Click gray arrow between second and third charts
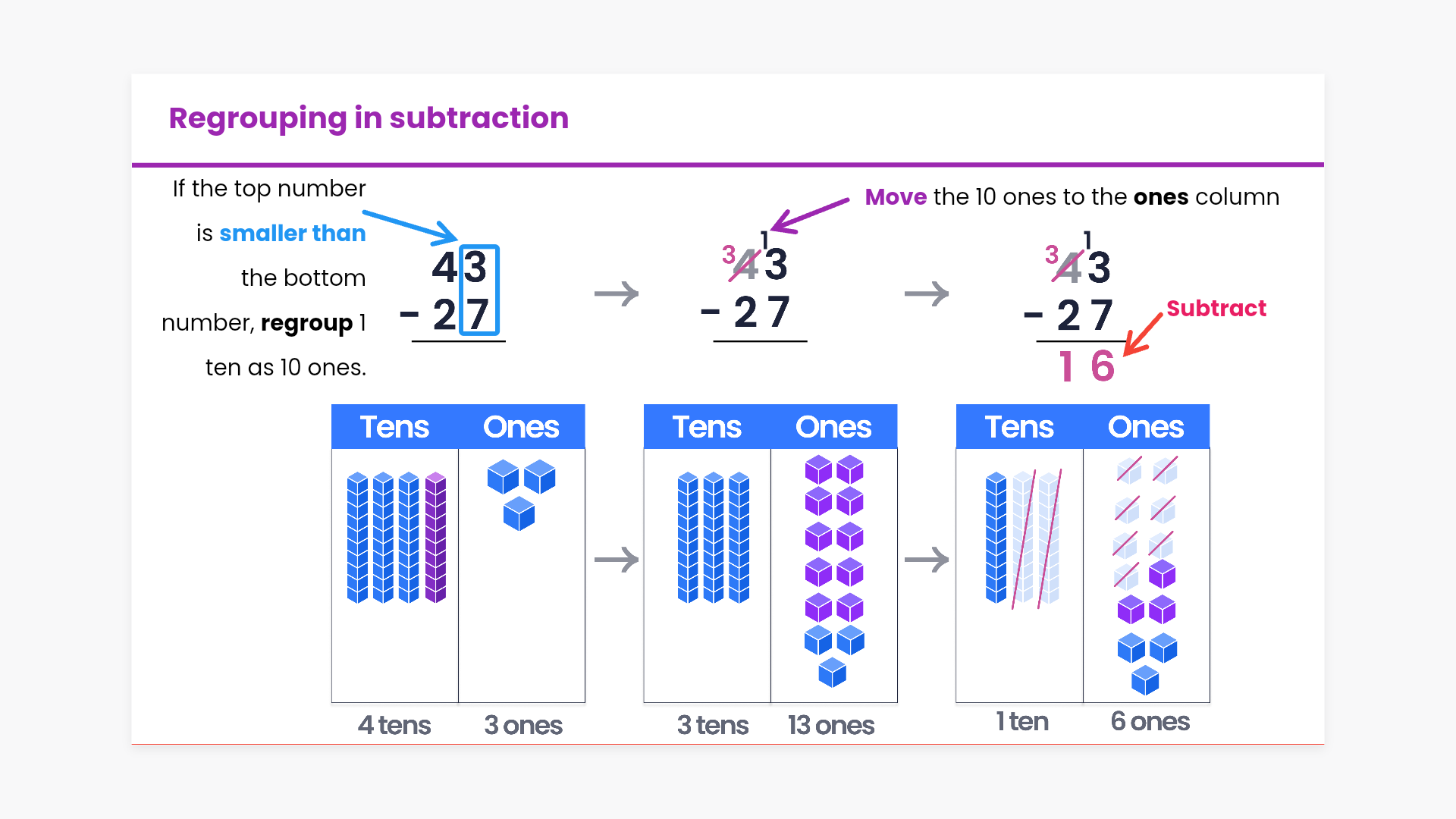This screenshot has width=1456, height=819. click(927, 560)
